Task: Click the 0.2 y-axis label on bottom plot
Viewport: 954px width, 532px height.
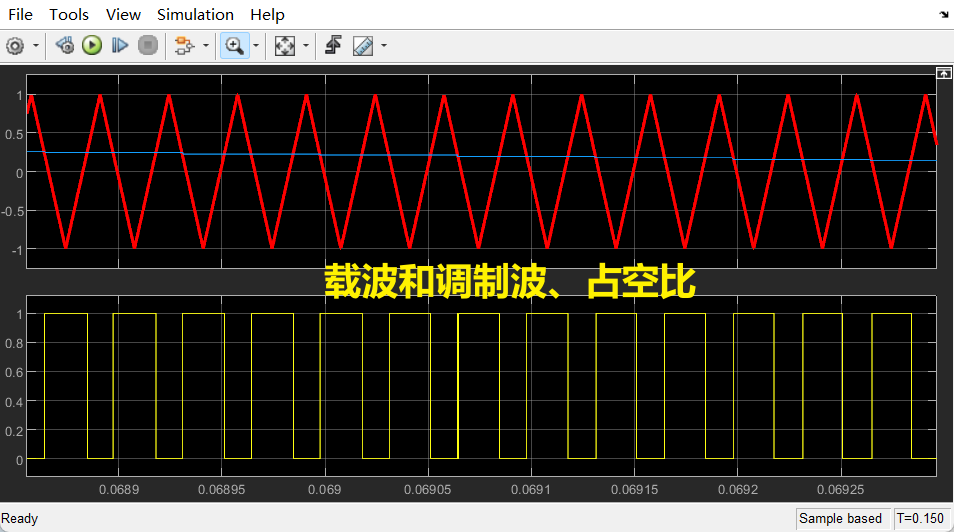Action: (x=14, y=431)
